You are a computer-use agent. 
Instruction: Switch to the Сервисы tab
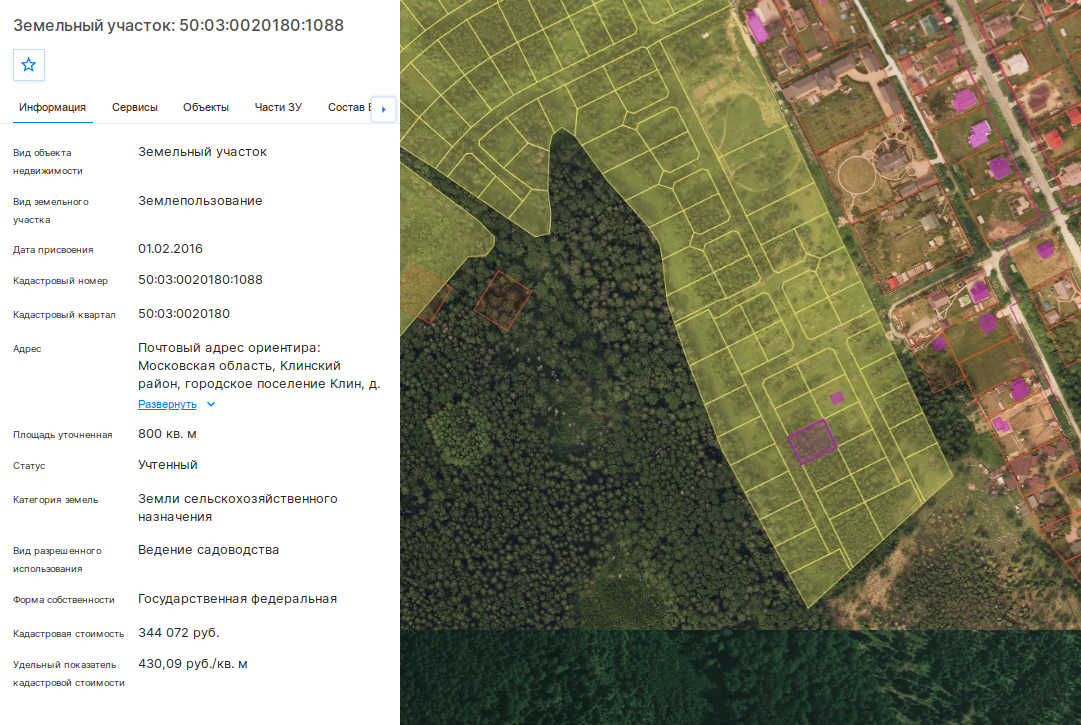135,108
